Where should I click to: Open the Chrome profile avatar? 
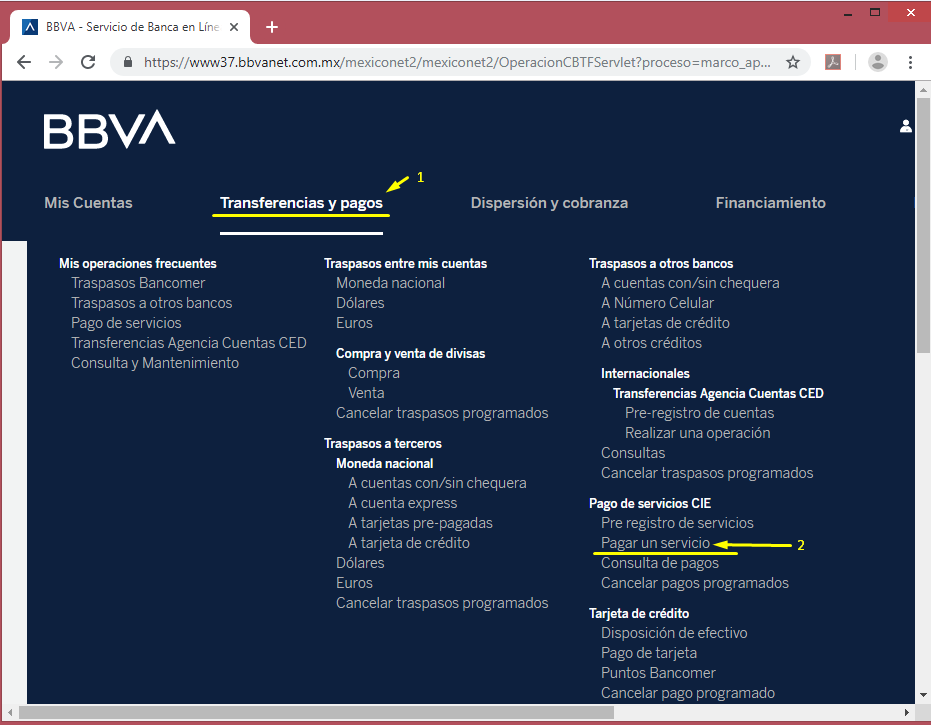click(x=878, y=62)
